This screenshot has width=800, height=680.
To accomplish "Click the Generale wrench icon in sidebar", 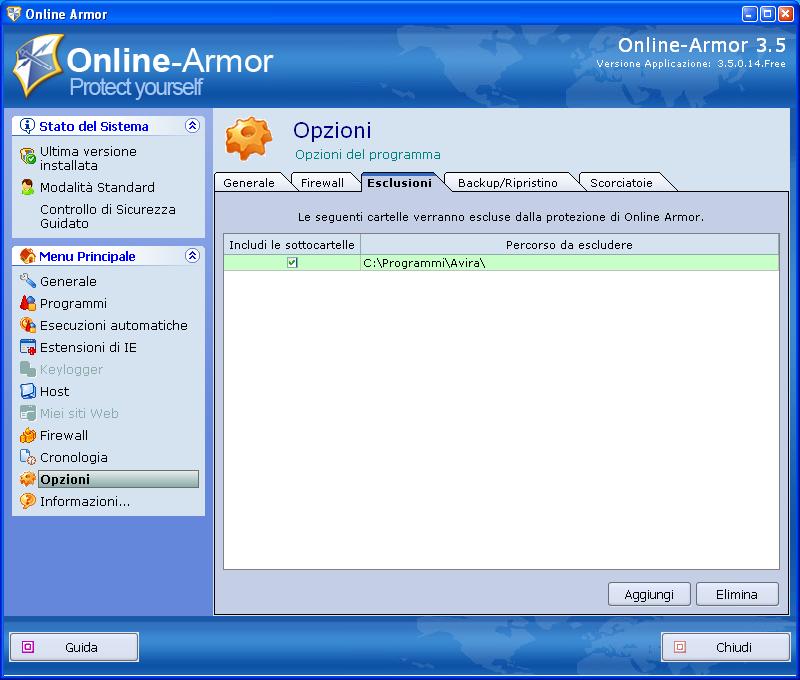I will click(28, 281).
